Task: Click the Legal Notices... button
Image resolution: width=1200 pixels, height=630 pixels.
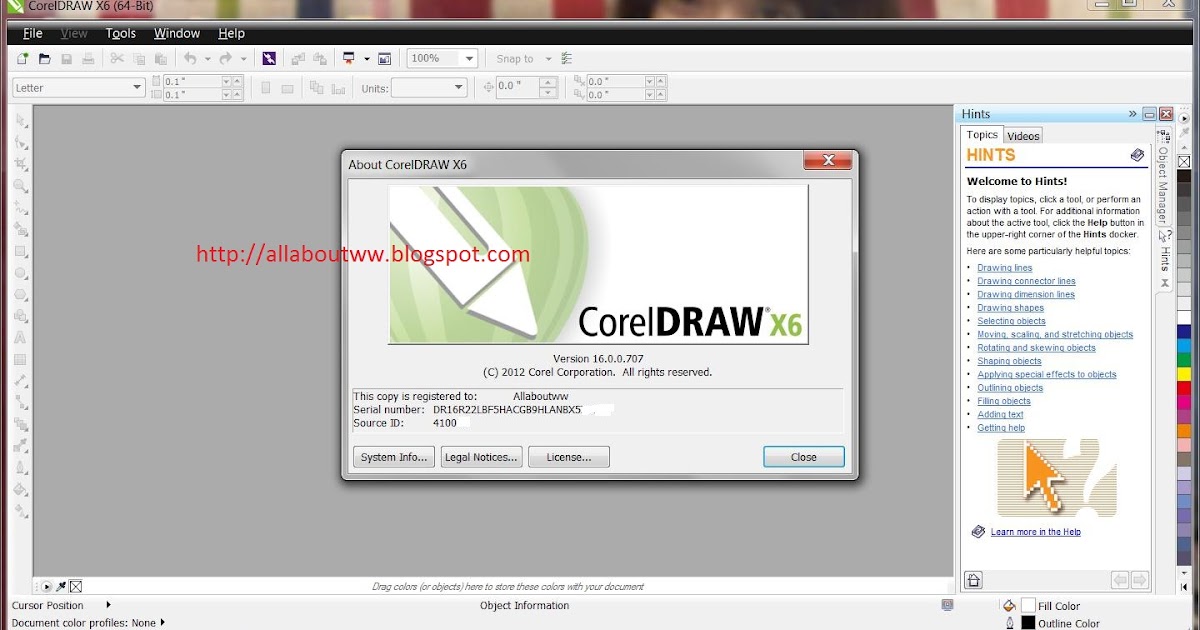Action: click(x=482, y=457)
